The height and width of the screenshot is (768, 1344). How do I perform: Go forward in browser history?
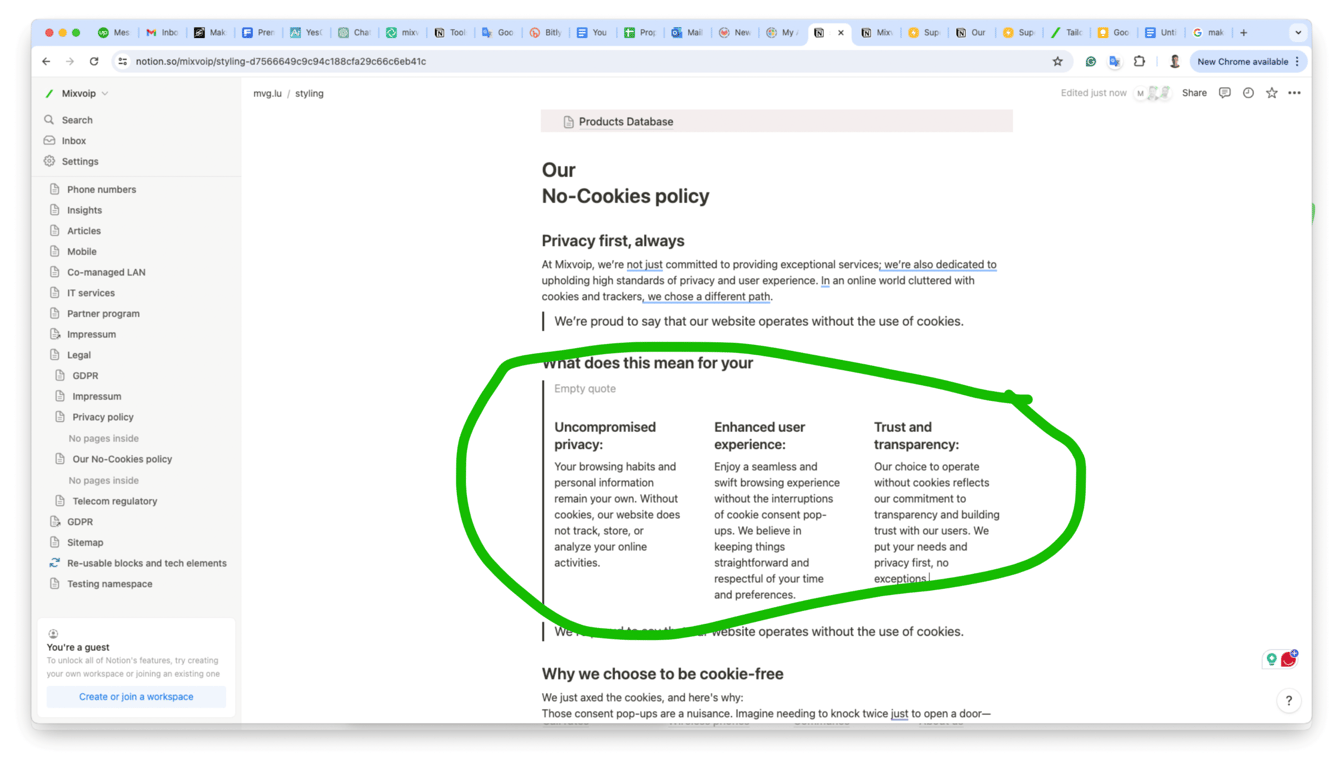tap(70, 61)
